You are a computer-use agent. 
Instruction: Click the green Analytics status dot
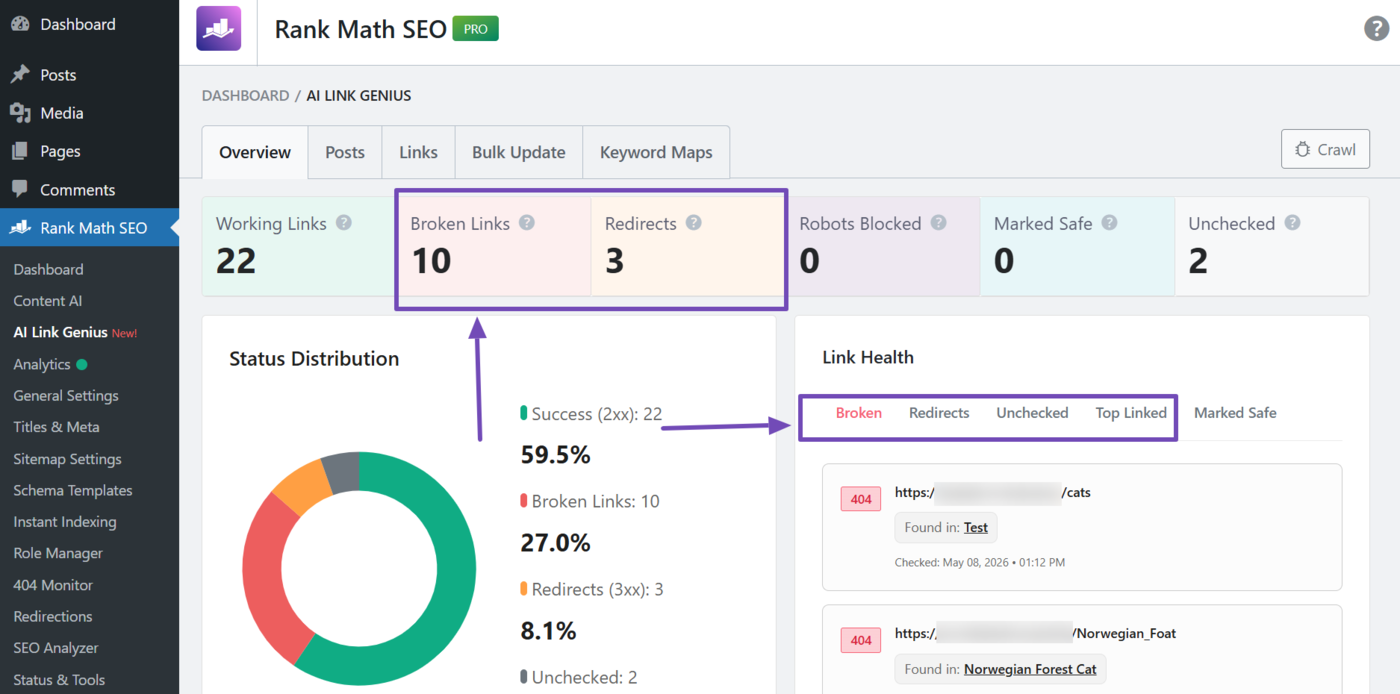click(x=82, y=365)
